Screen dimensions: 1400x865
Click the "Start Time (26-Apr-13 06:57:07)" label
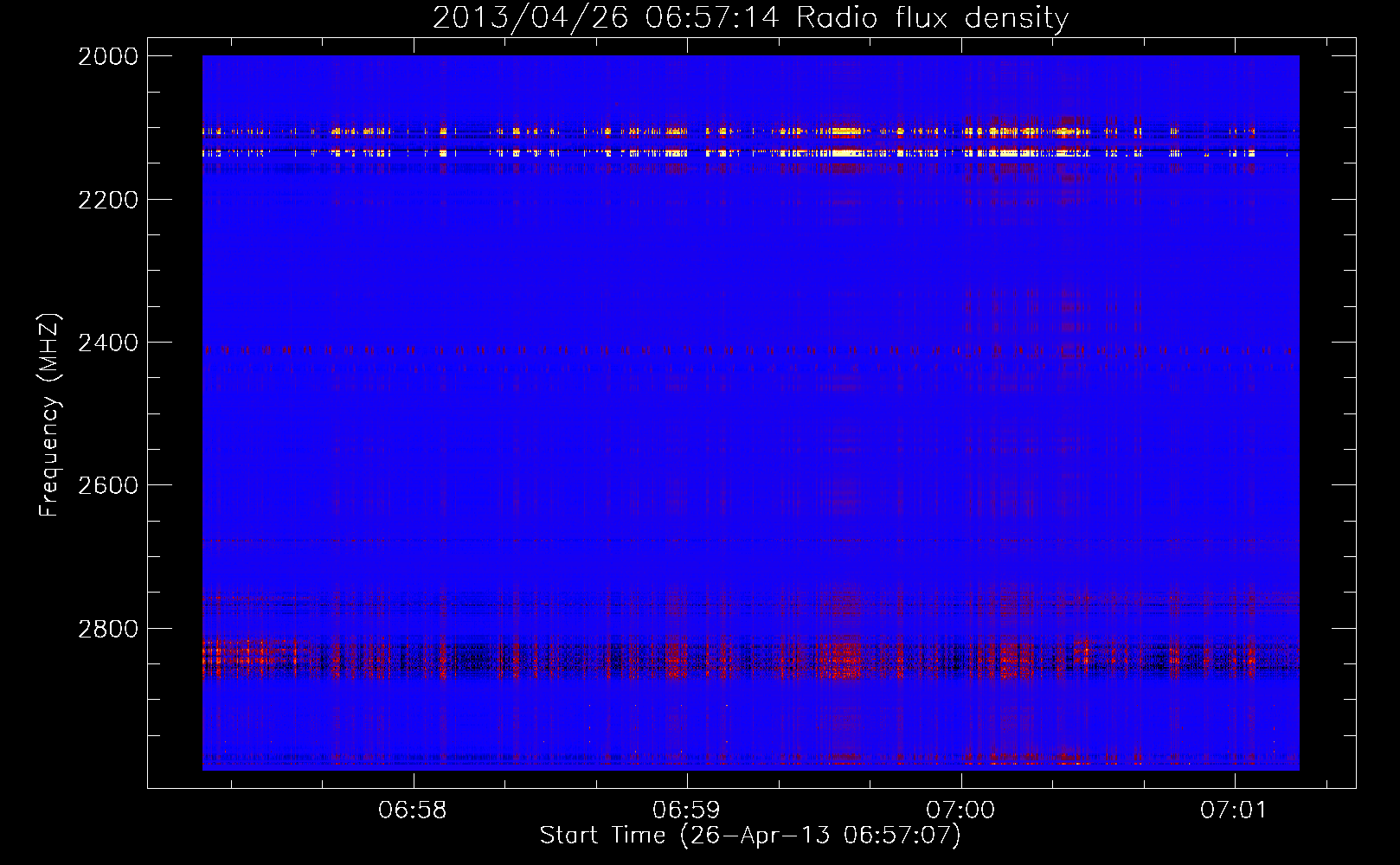(750, 836)
